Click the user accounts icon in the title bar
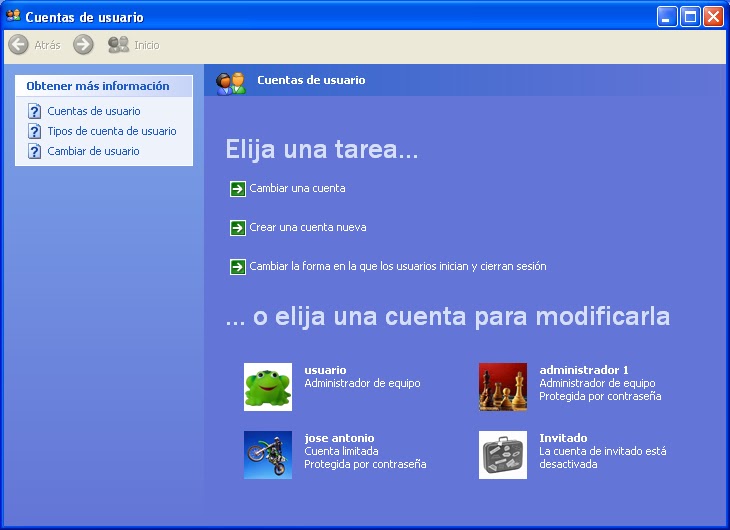730x530 pixels. click(x=14, y=16)
